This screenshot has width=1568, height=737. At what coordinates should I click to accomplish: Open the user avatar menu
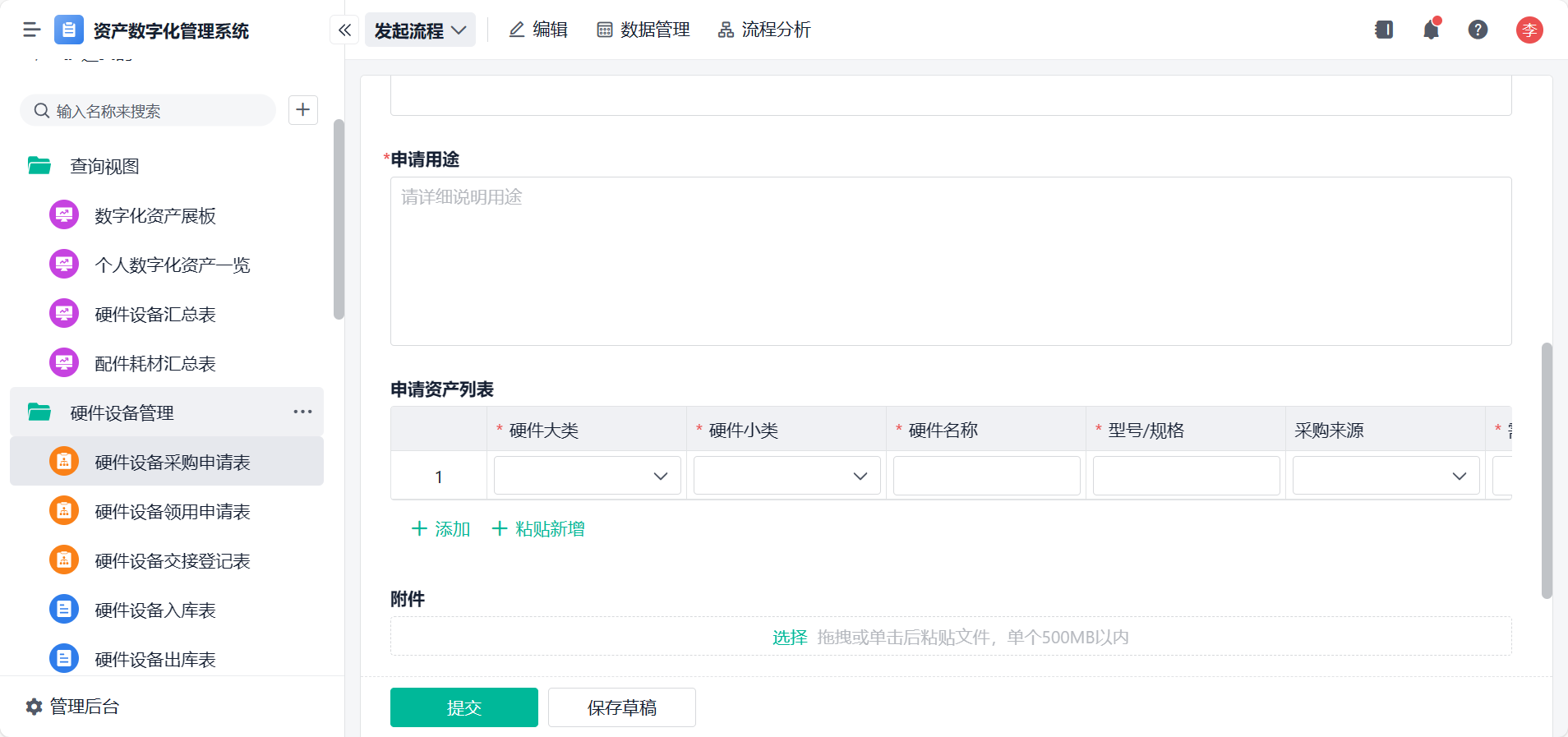click(x=1529, y=30)
